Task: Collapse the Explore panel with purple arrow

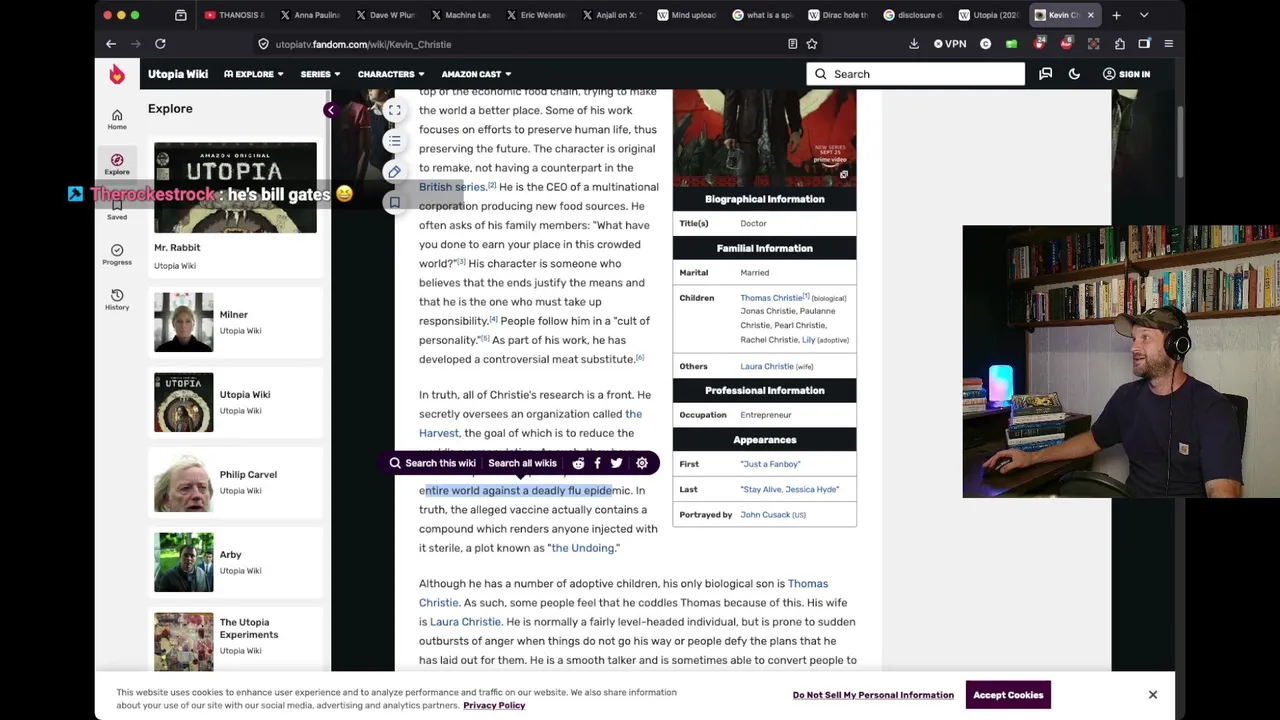Action: [330, 110]
